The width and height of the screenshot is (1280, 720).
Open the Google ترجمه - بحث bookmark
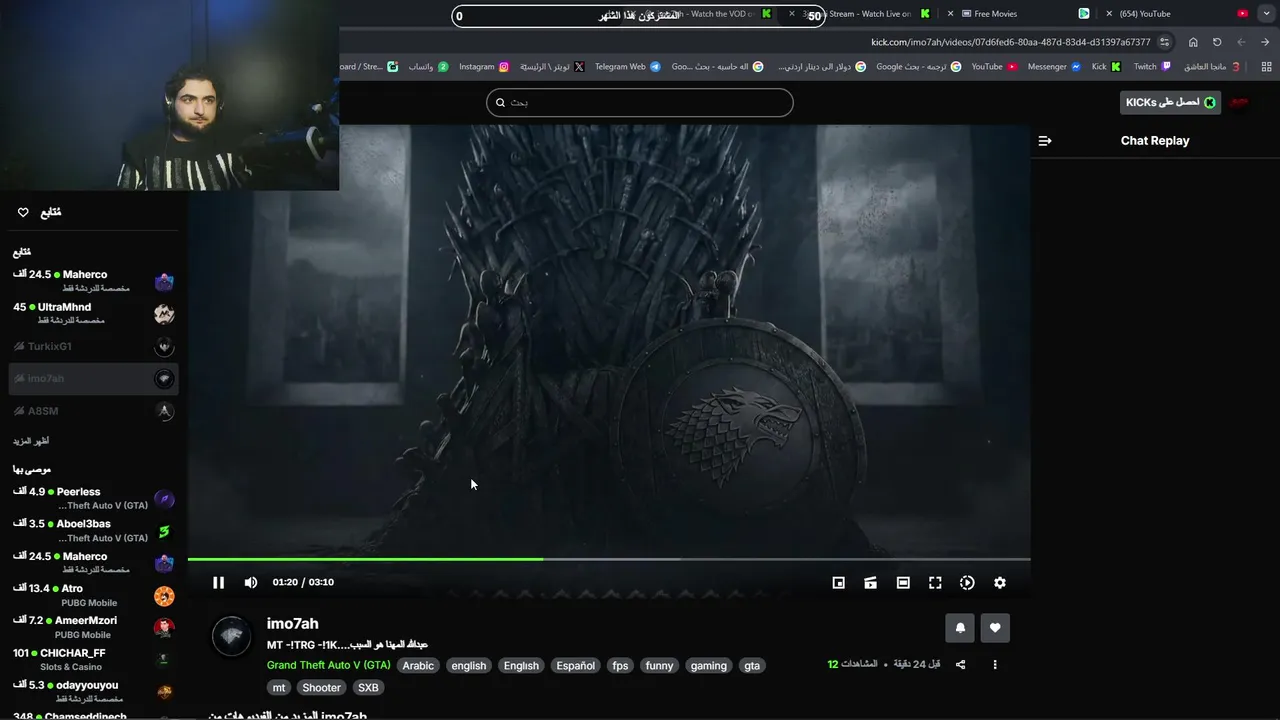tap(920, 67)
